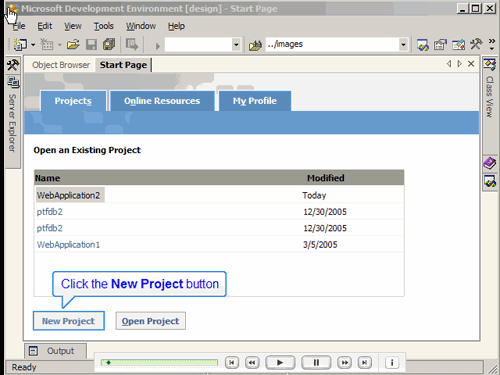Click the fast-forward playback button
The image size is (500, 375).
click(344, 362)
